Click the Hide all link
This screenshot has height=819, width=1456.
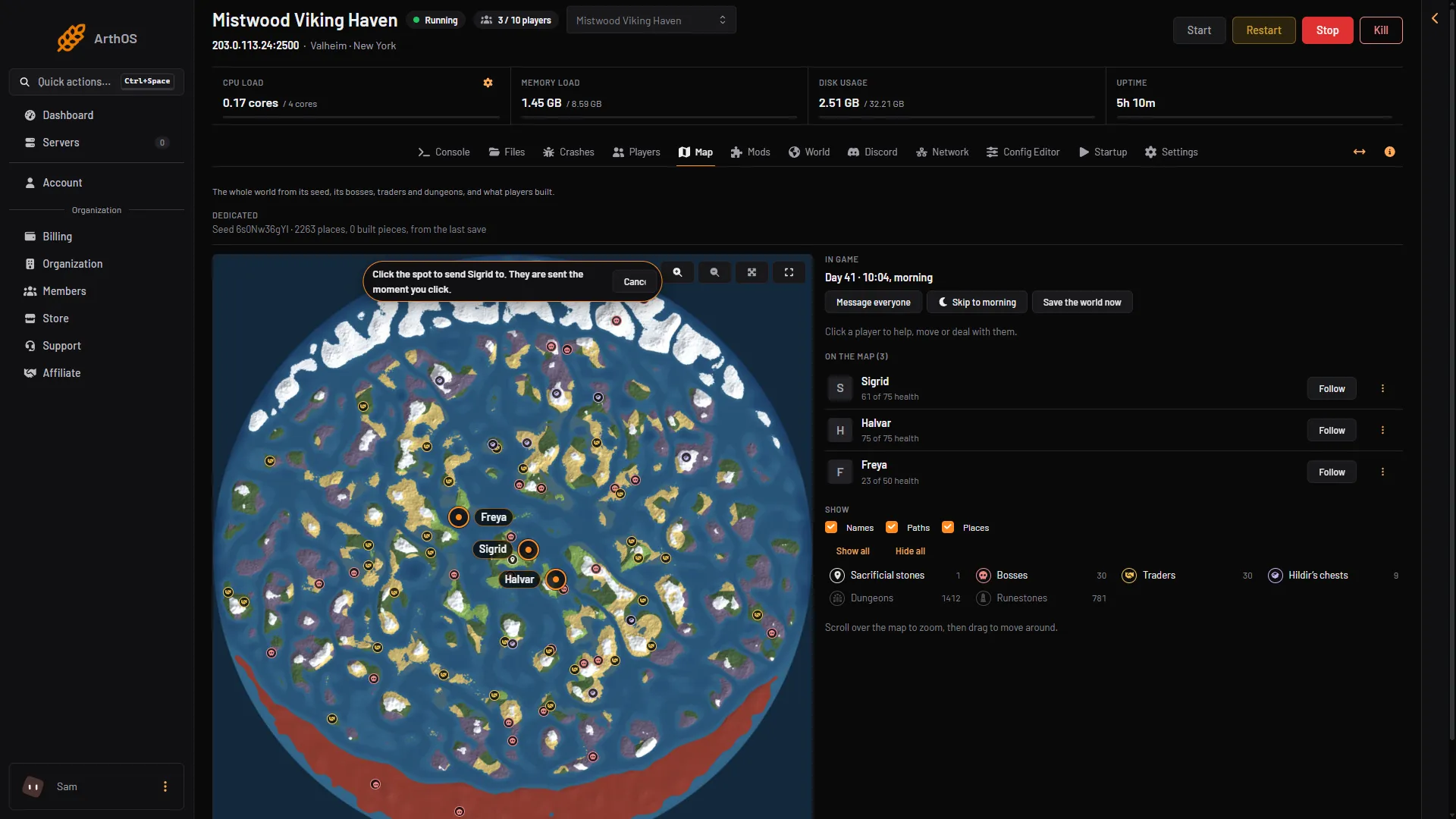[910, 551]
